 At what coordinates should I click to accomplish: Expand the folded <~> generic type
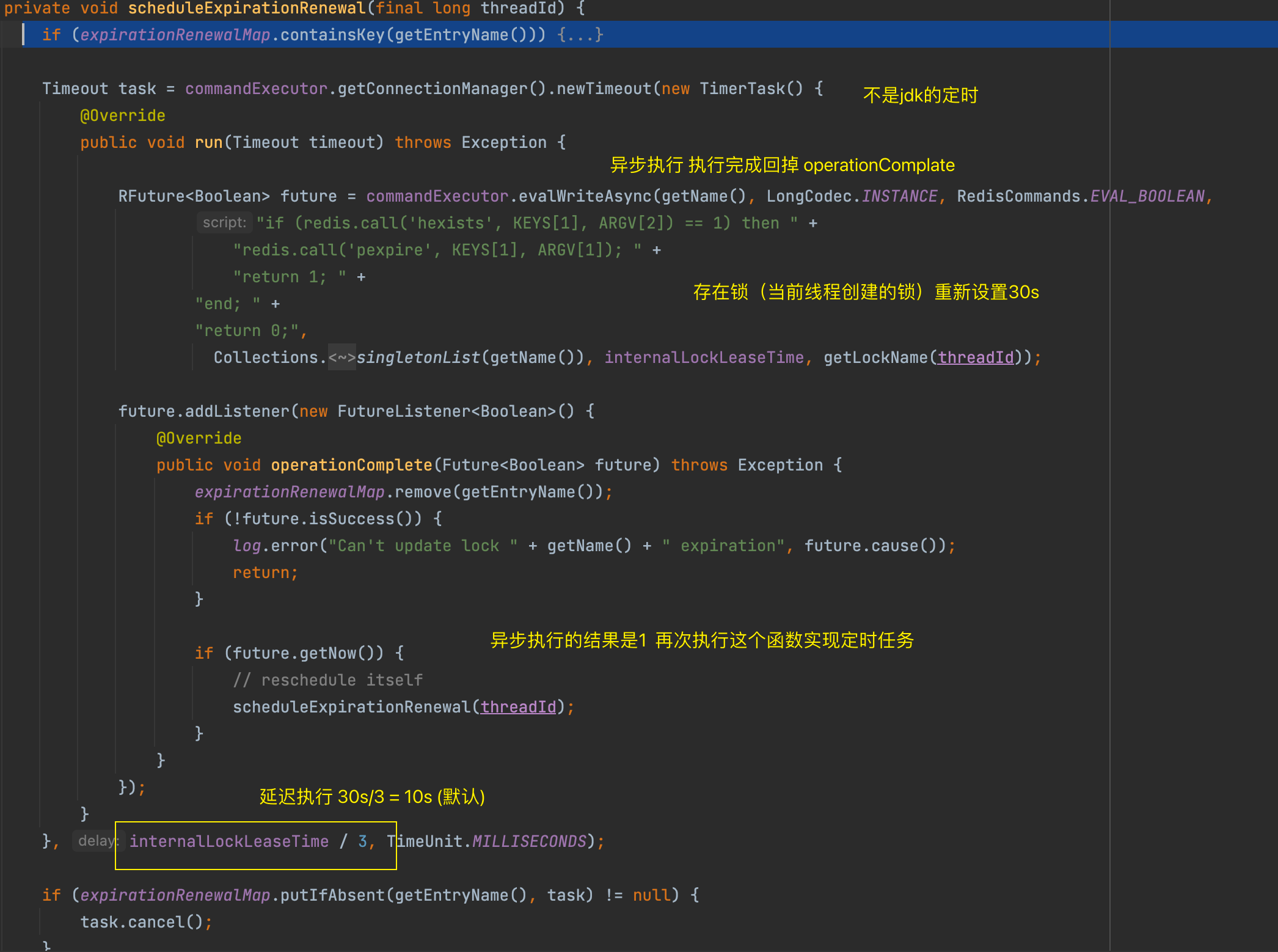tap(342, 357)
